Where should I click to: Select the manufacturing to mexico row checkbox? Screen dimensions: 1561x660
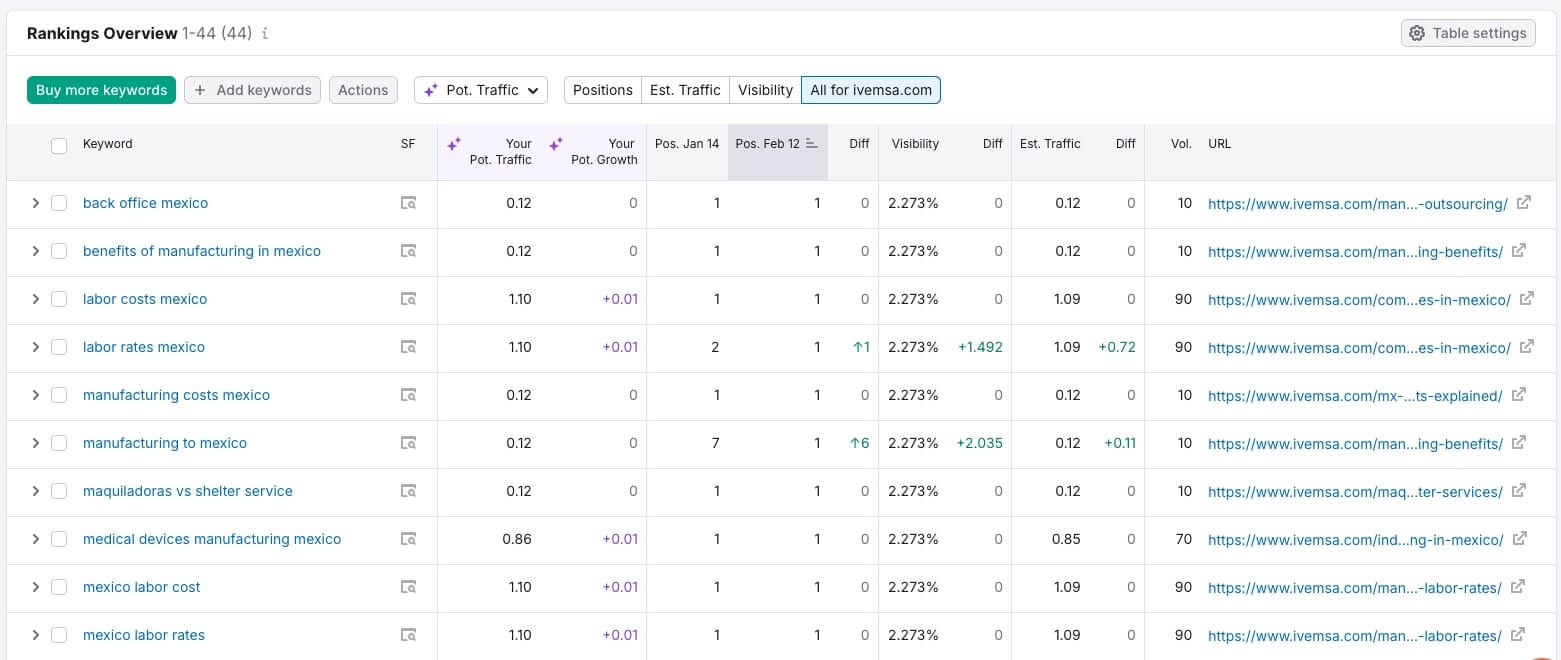(59, 443)
